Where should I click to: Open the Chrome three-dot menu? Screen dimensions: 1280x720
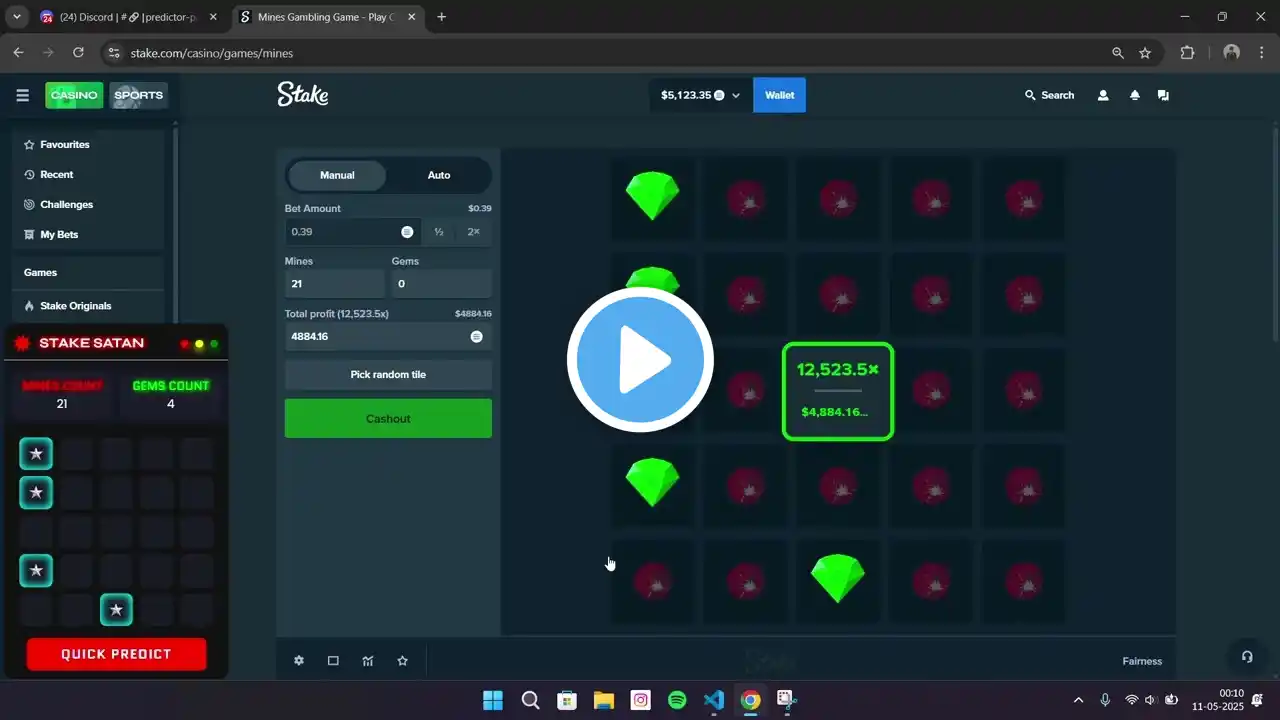(x=1262, y=53)
